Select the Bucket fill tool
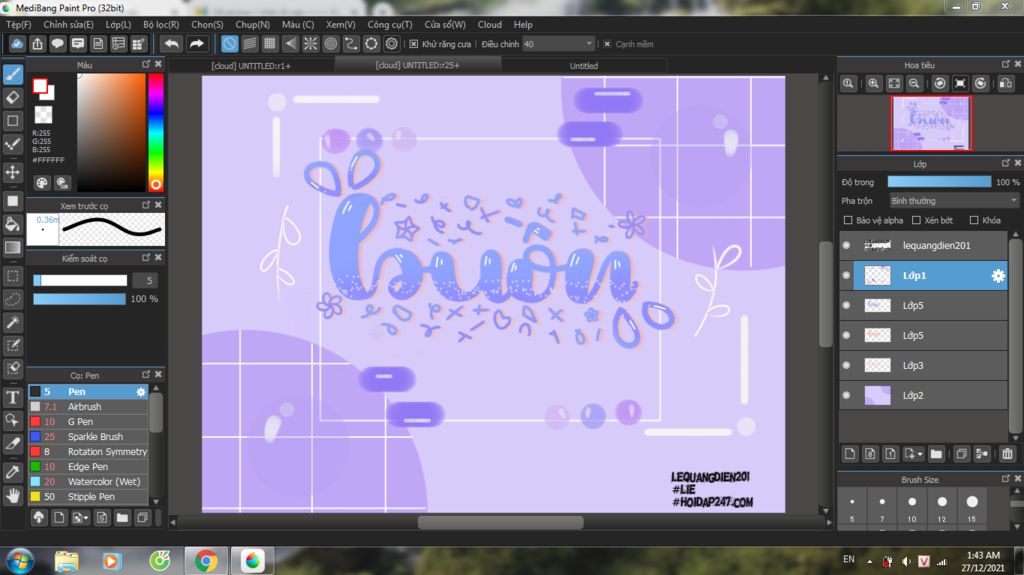Screen dimensions: 1024x575 pyautogui.click(x=12, y=225)
